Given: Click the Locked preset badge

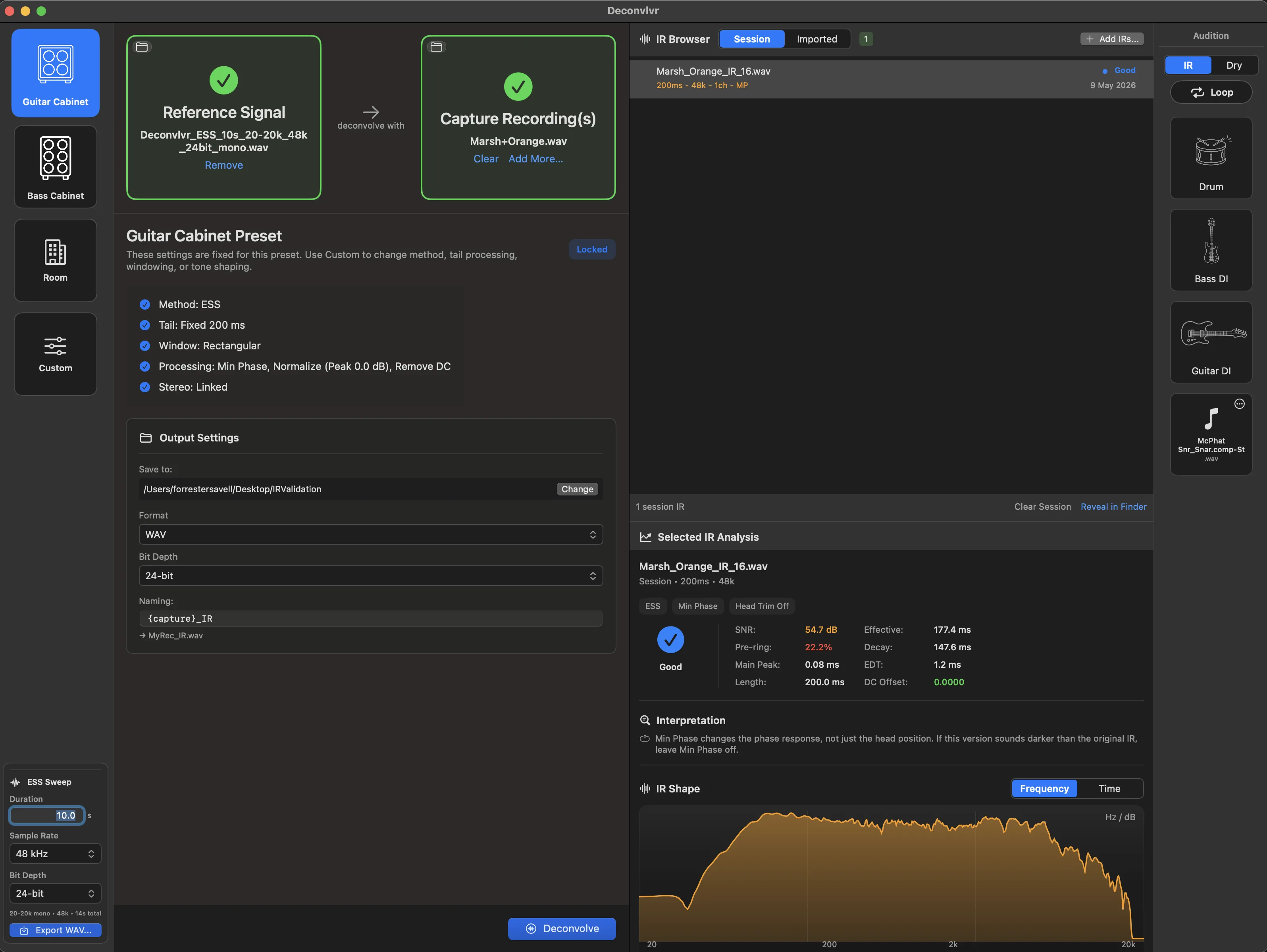Looking at the screenshot, I should tap(592, 249).
